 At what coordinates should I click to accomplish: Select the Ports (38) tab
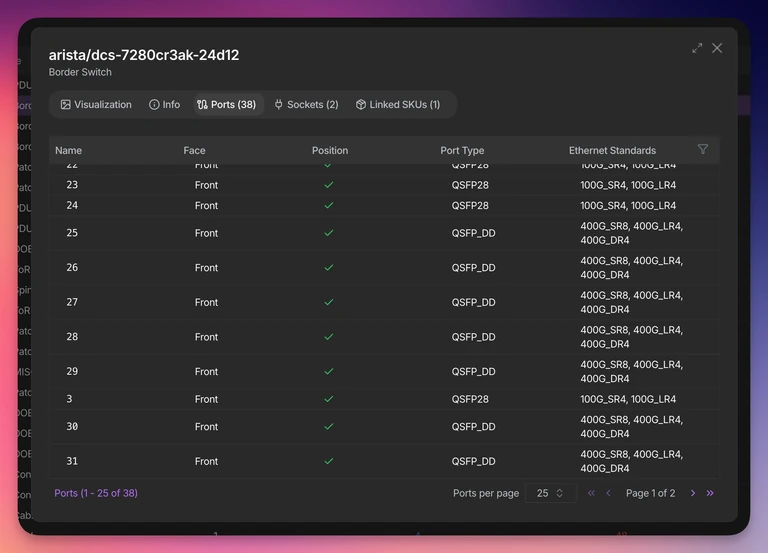pyautogui.click(x=227, y=104)
